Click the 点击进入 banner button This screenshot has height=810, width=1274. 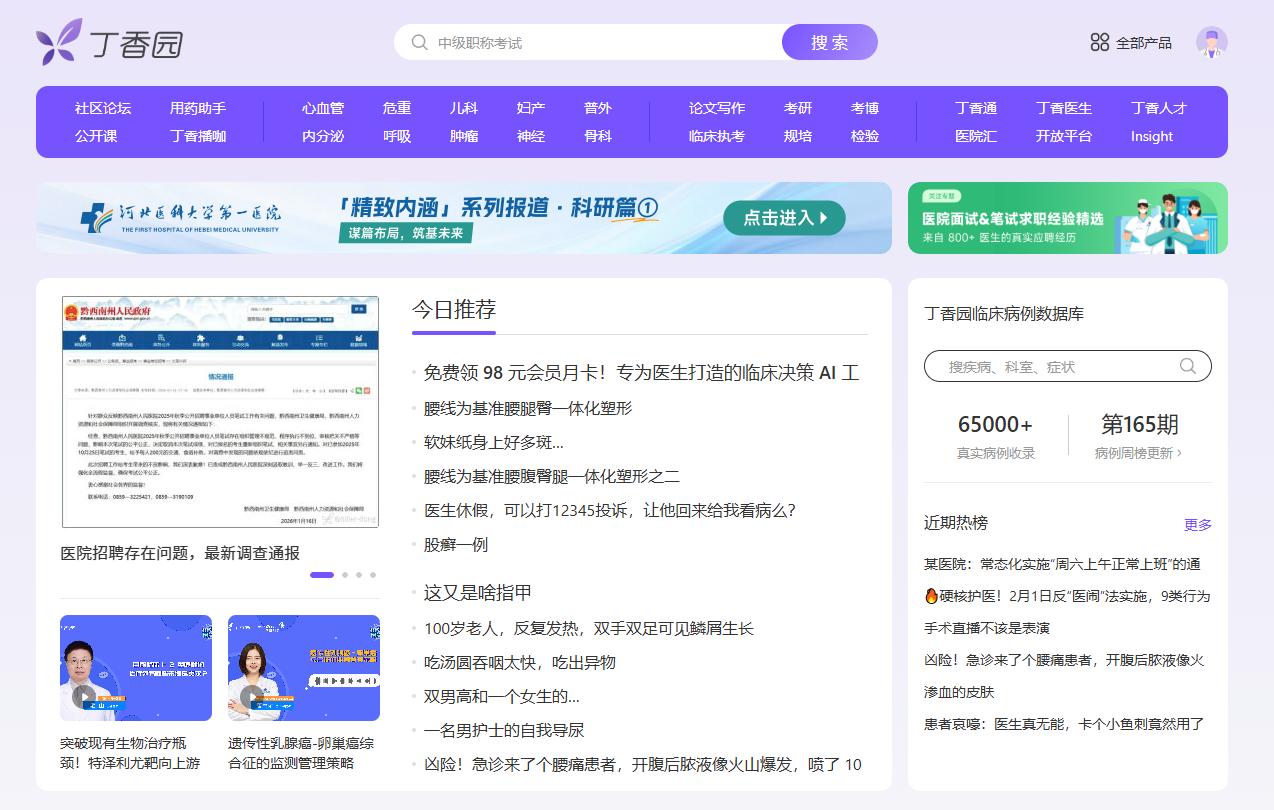784,217
